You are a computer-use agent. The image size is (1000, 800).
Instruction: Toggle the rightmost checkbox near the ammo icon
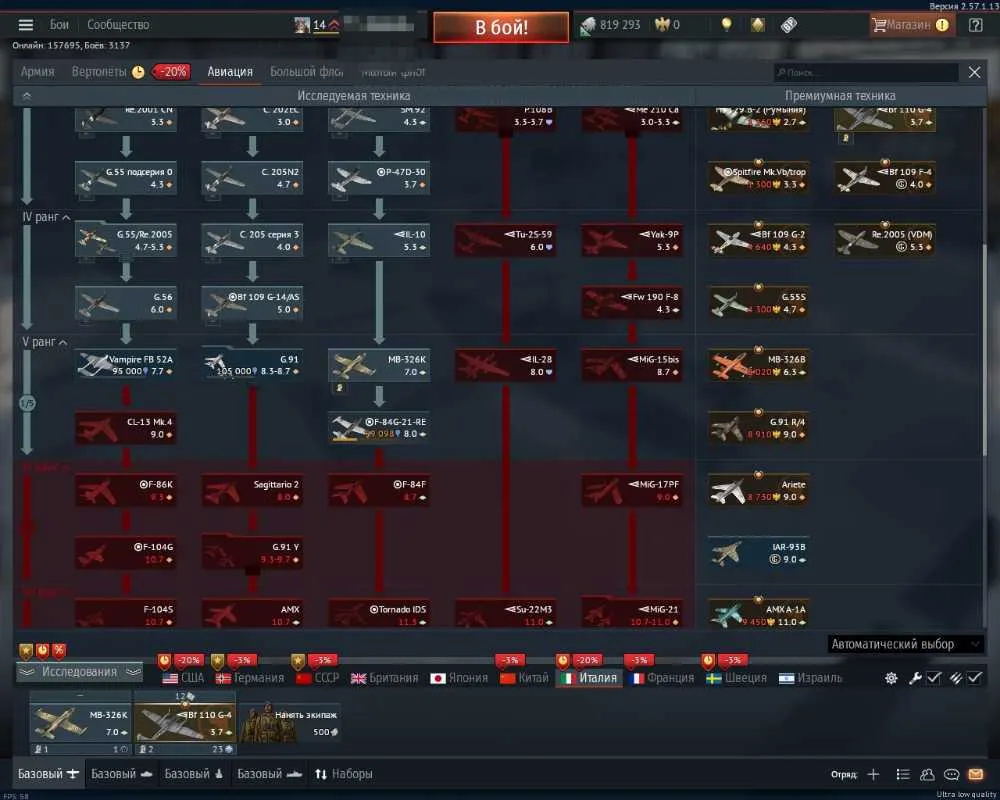pyautogui.click(x=974, y=678)
